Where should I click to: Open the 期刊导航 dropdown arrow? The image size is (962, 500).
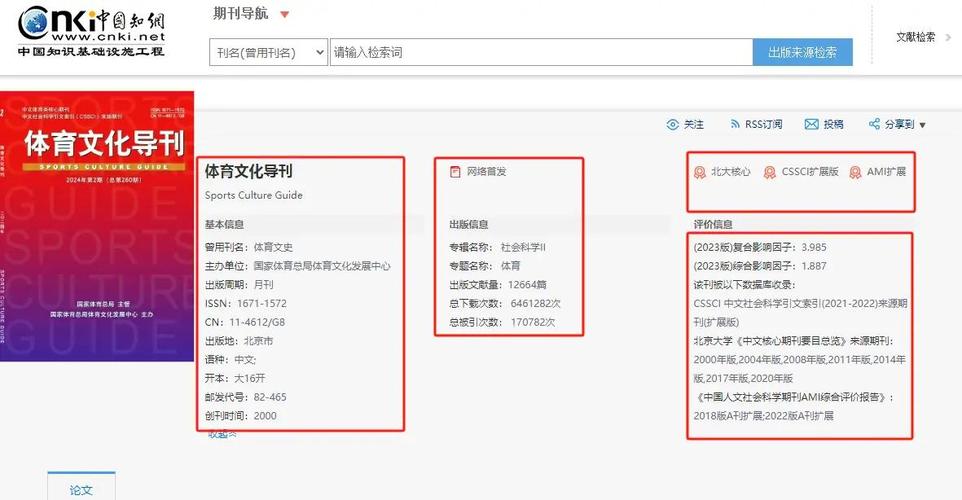(x=285, y=15)
